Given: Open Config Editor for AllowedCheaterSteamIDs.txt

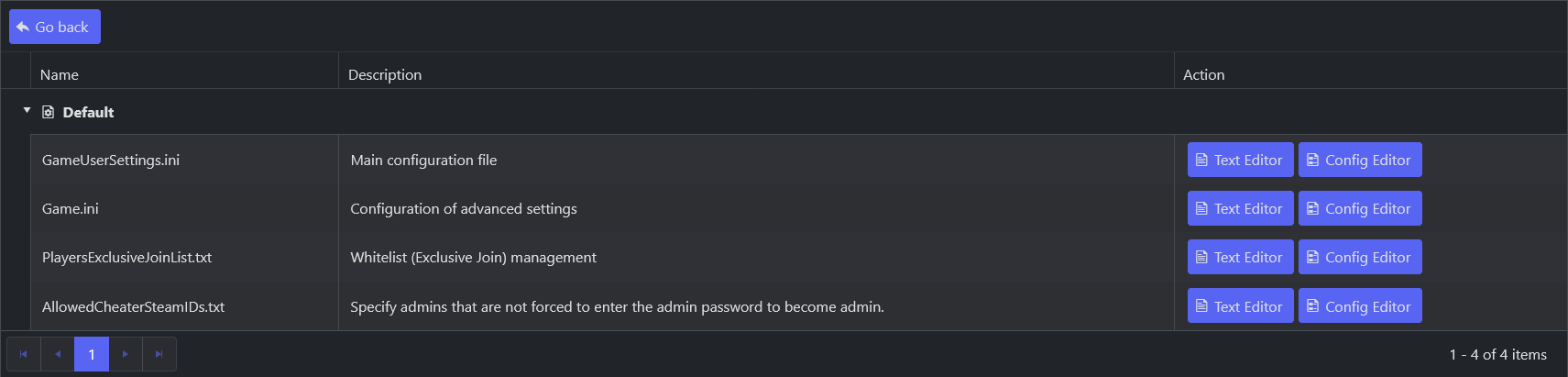Looking at the screenshot, I should (x=1360, y=305).
